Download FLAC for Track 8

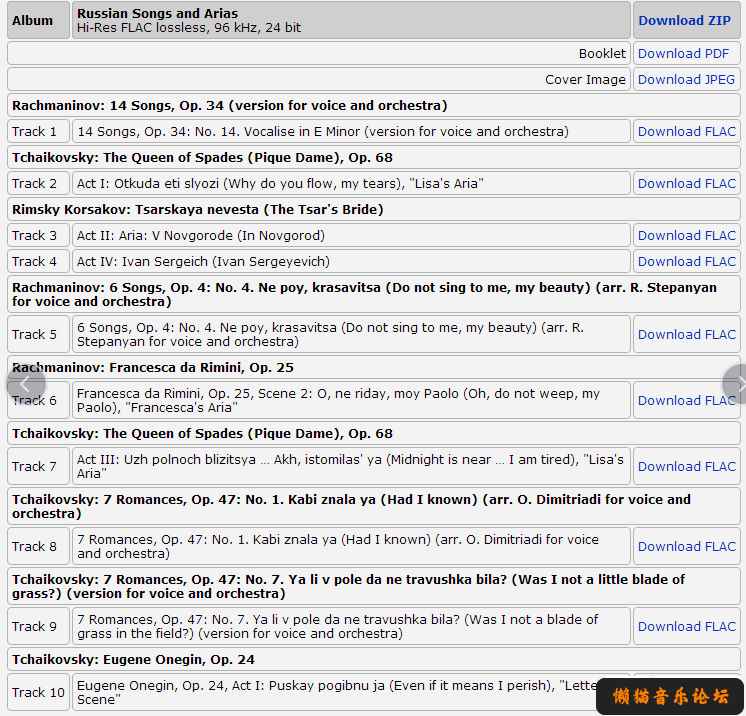[687, 546]
